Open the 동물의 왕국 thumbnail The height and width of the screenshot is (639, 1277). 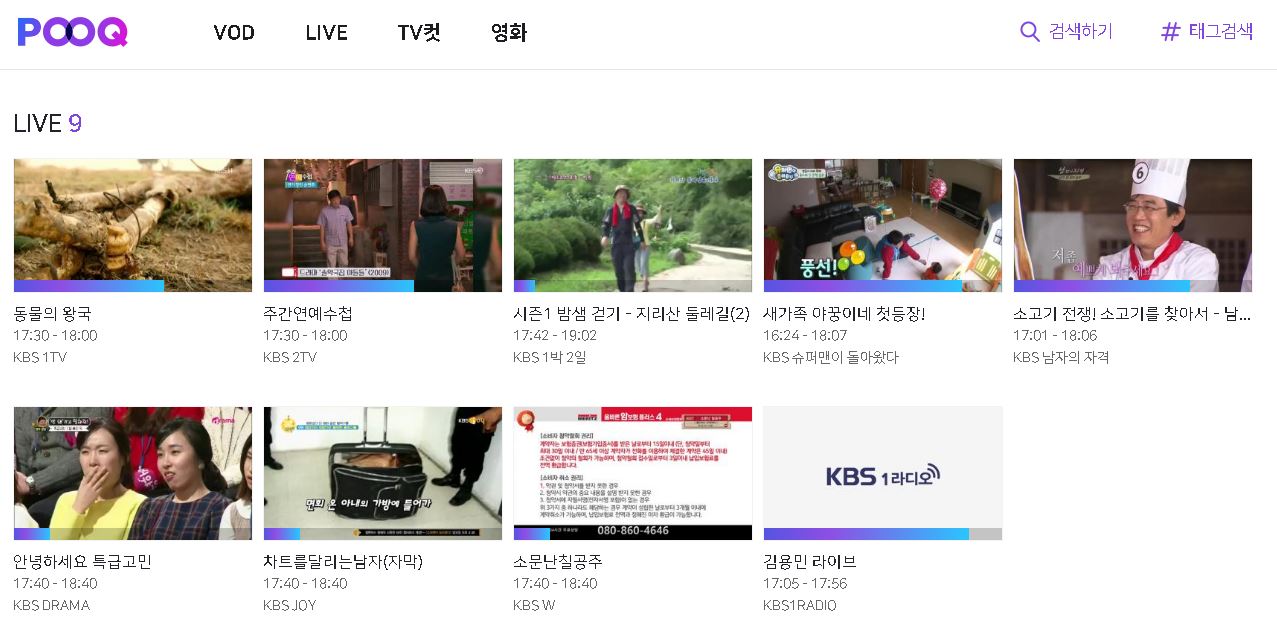pyautogui.click(x=133, y=225)
